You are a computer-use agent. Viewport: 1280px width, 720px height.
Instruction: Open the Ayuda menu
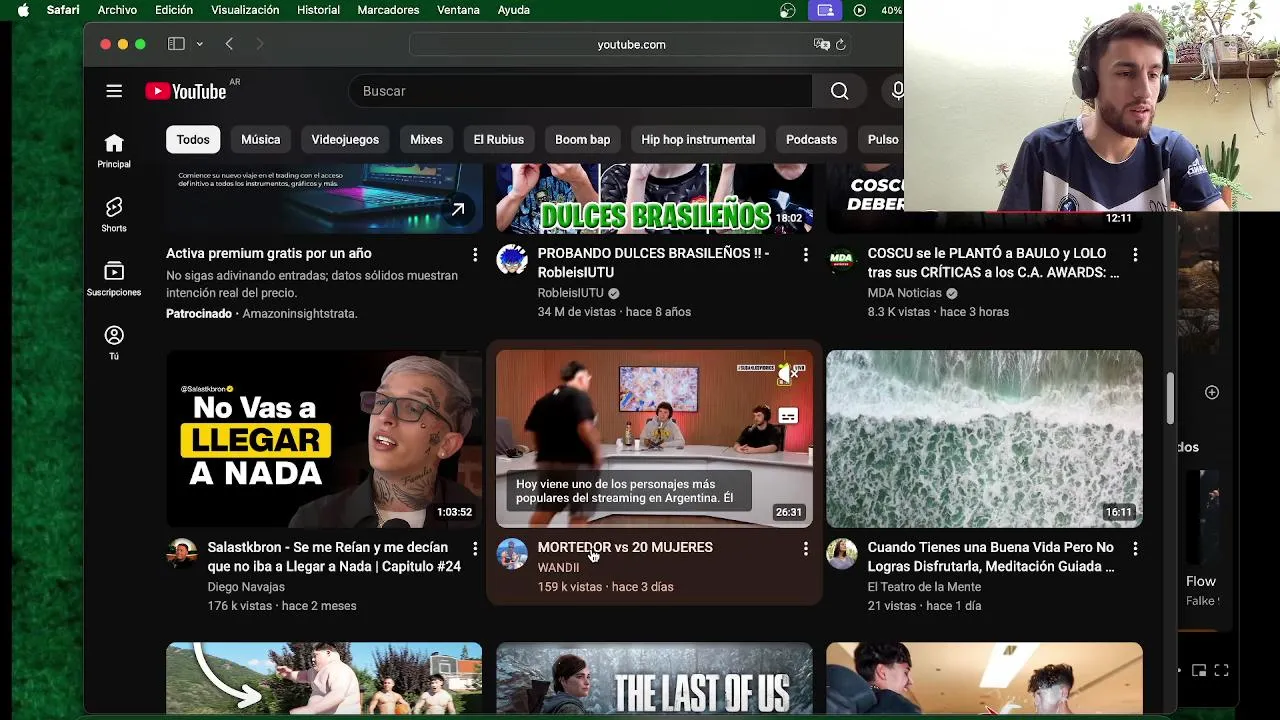514,10
